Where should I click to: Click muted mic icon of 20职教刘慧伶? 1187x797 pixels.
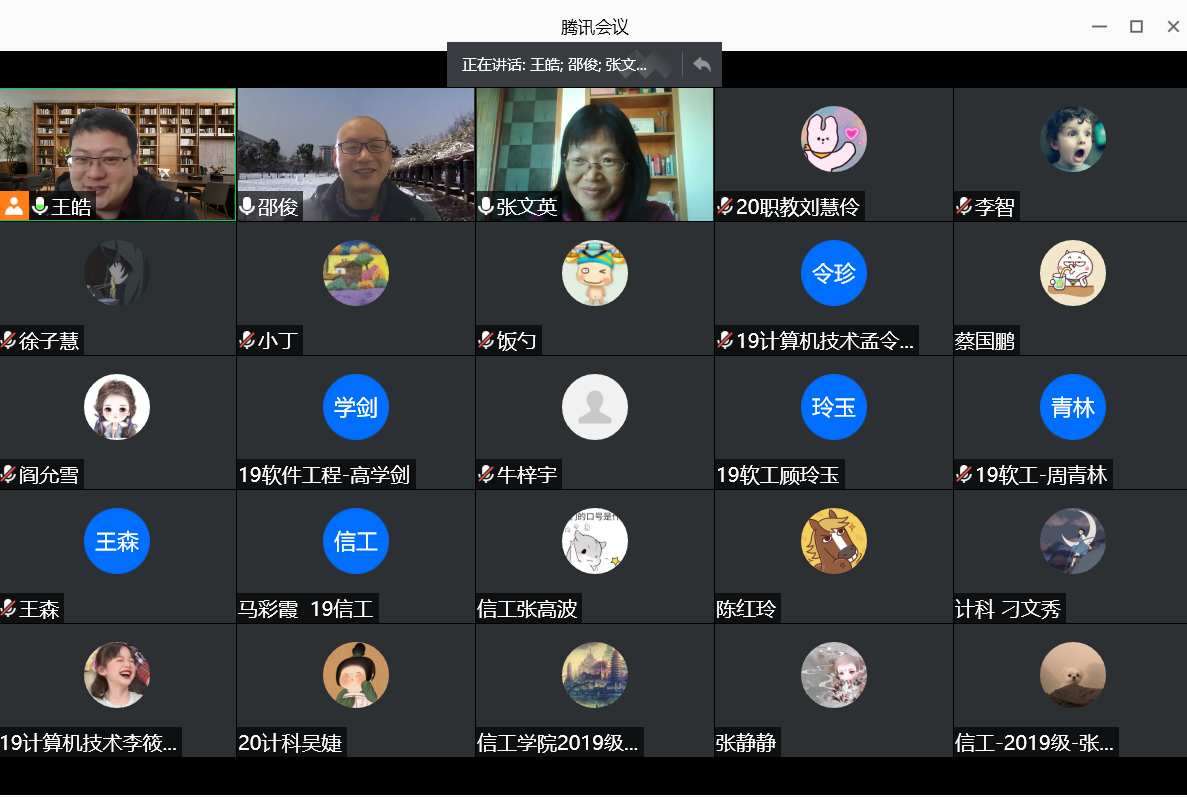[x=725, y=207]
